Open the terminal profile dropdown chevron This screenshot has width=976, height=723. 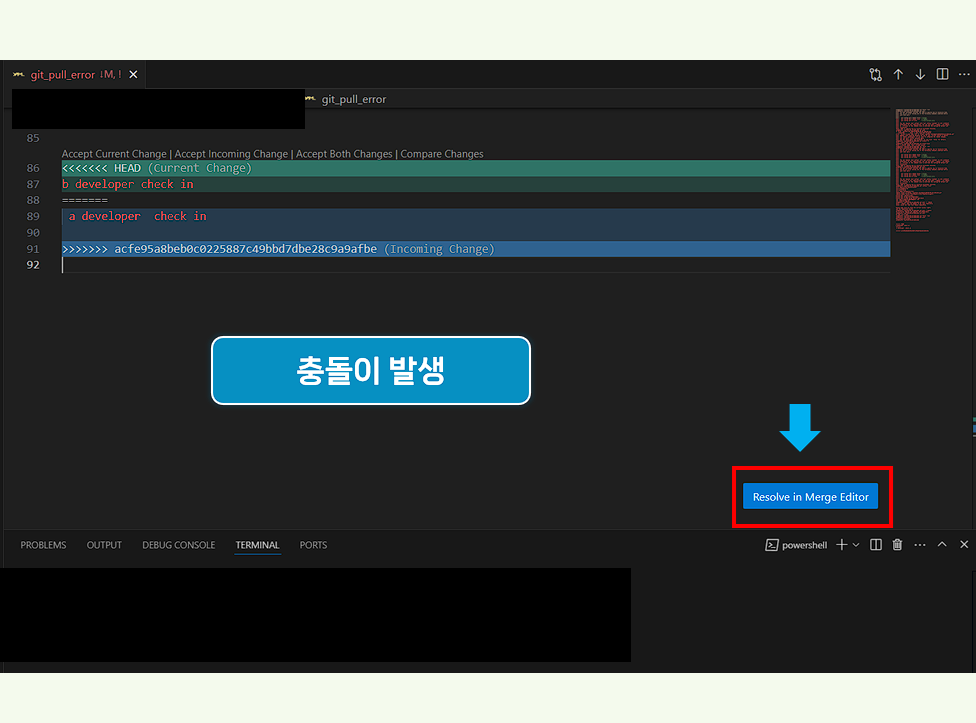coord(855,544)
